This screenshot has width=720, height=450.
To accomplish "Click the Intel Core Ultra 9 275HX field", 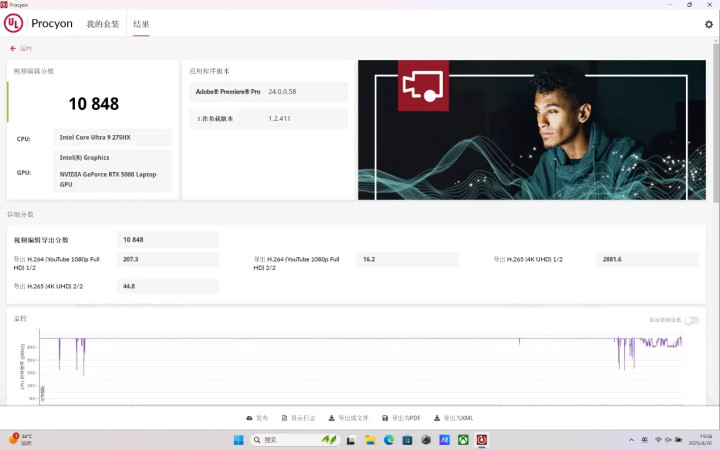I will tap(112, 137).
